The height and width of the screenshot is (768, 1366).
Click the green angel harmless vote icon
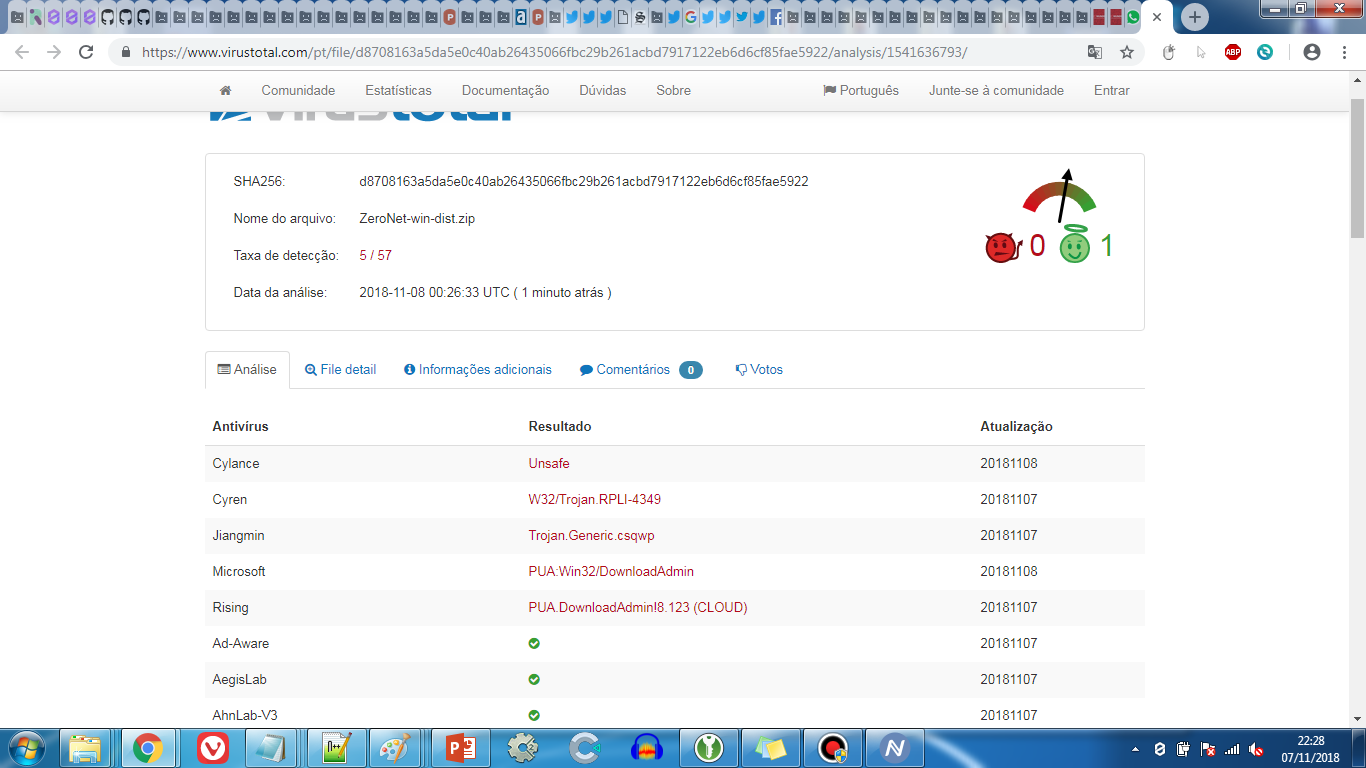tap(1075, 244)
